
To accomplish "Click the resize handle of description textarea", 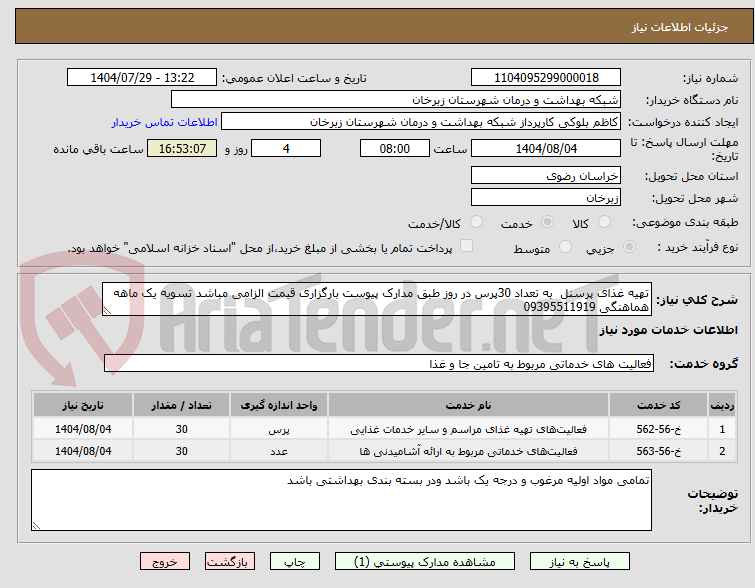I will [x=107, y=311].
